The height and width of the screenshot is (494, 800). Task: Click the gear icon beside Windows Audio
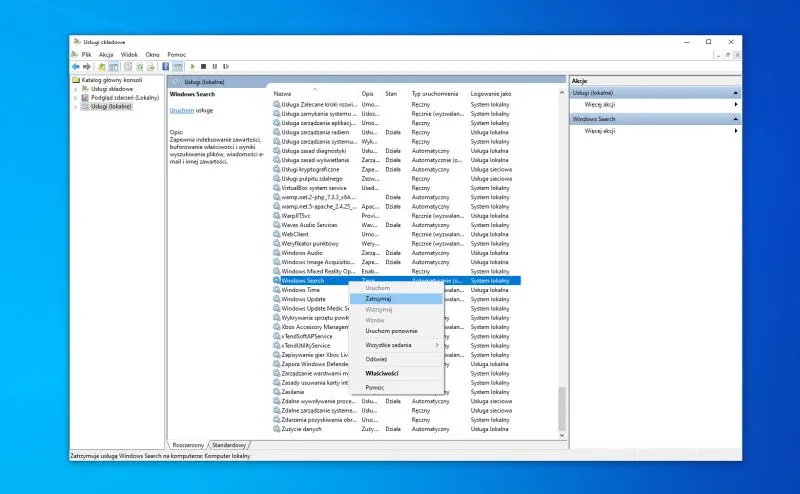pyautogui.click(x=277, y=253)
